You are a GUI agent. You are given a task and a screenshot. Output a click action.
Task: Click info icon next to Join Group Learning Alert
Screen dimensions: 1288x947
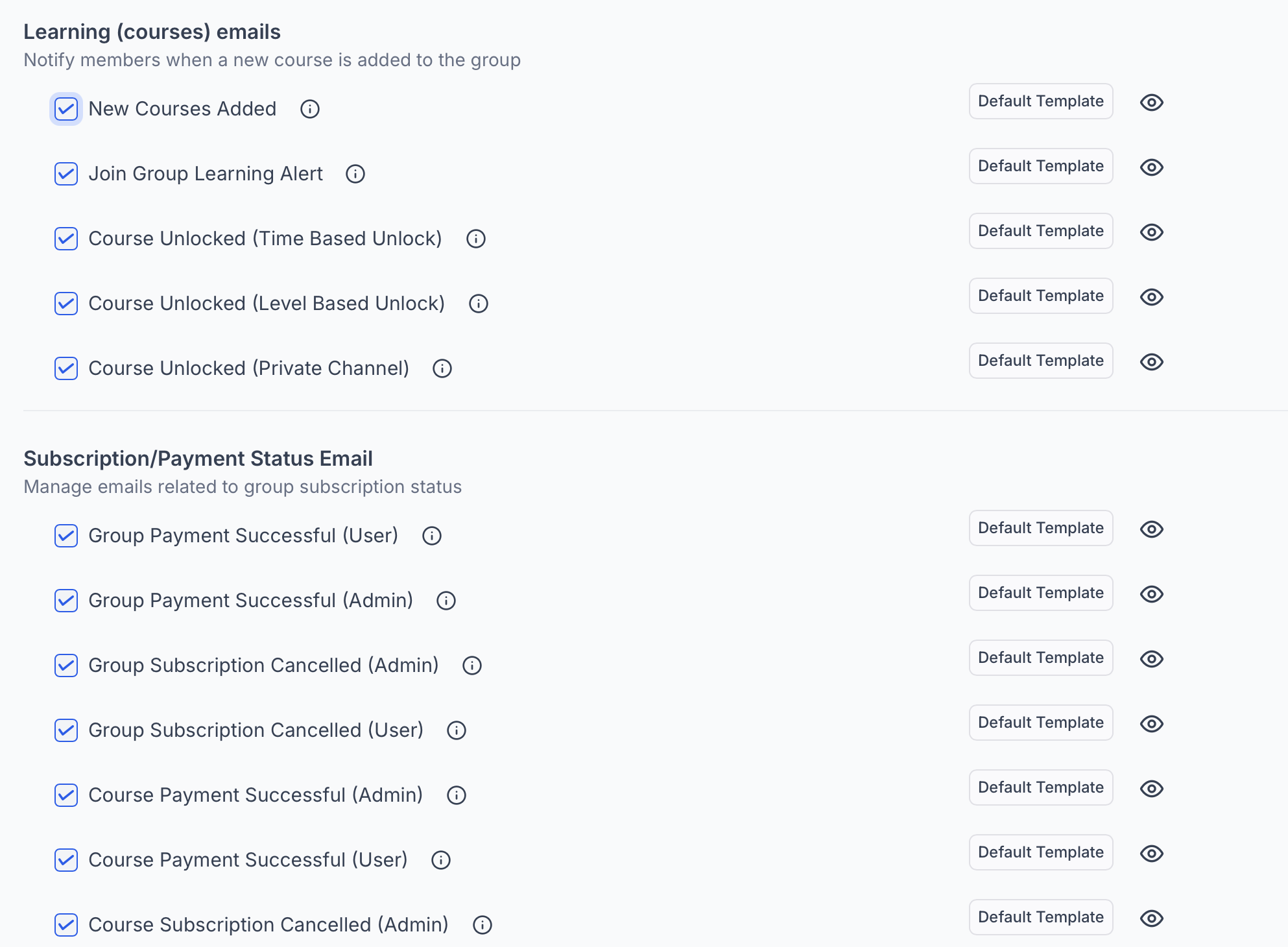click(x=355, y=174)
